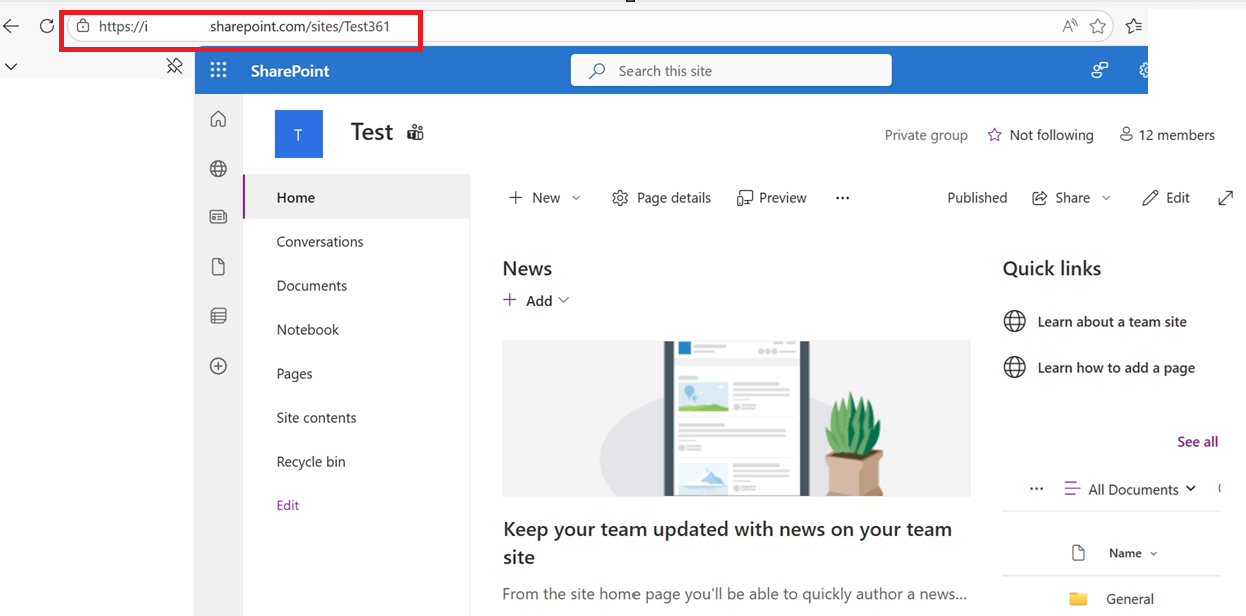
Task: Go back using the browser back arrow
Action: tap(11, 26)
